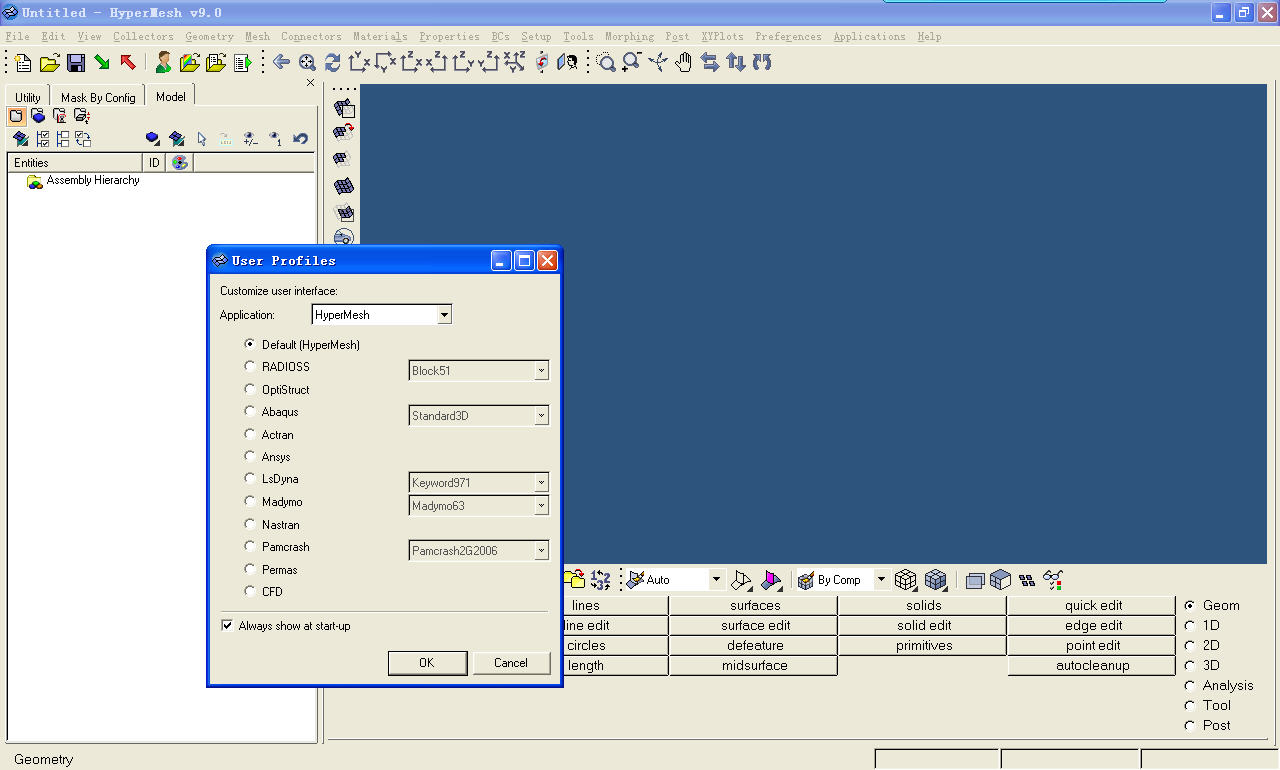Open the quick edit panel button

[1093, 605]
